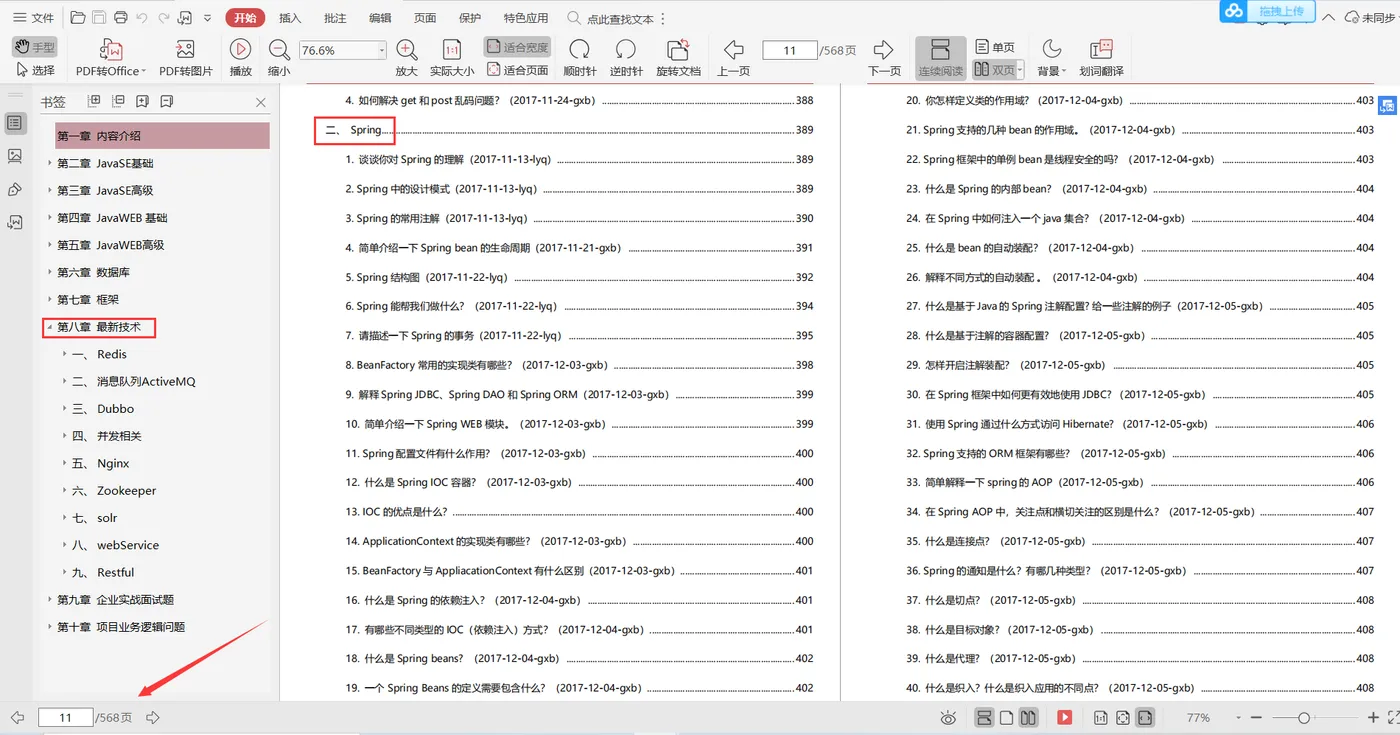Switch to the 特色应用 tab
This screenshot has width=1400, height=735.
(x=526, y=18)
